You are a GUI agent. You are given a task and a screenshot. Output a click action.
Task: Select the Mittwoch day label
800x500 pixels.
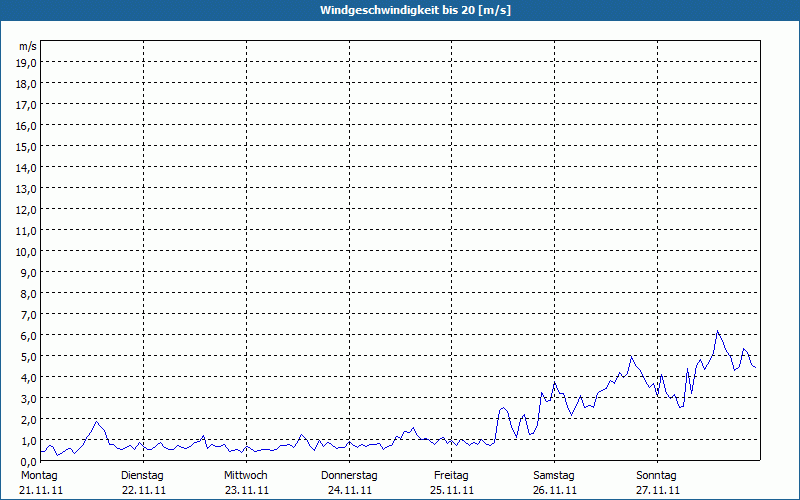pos(246,476)
